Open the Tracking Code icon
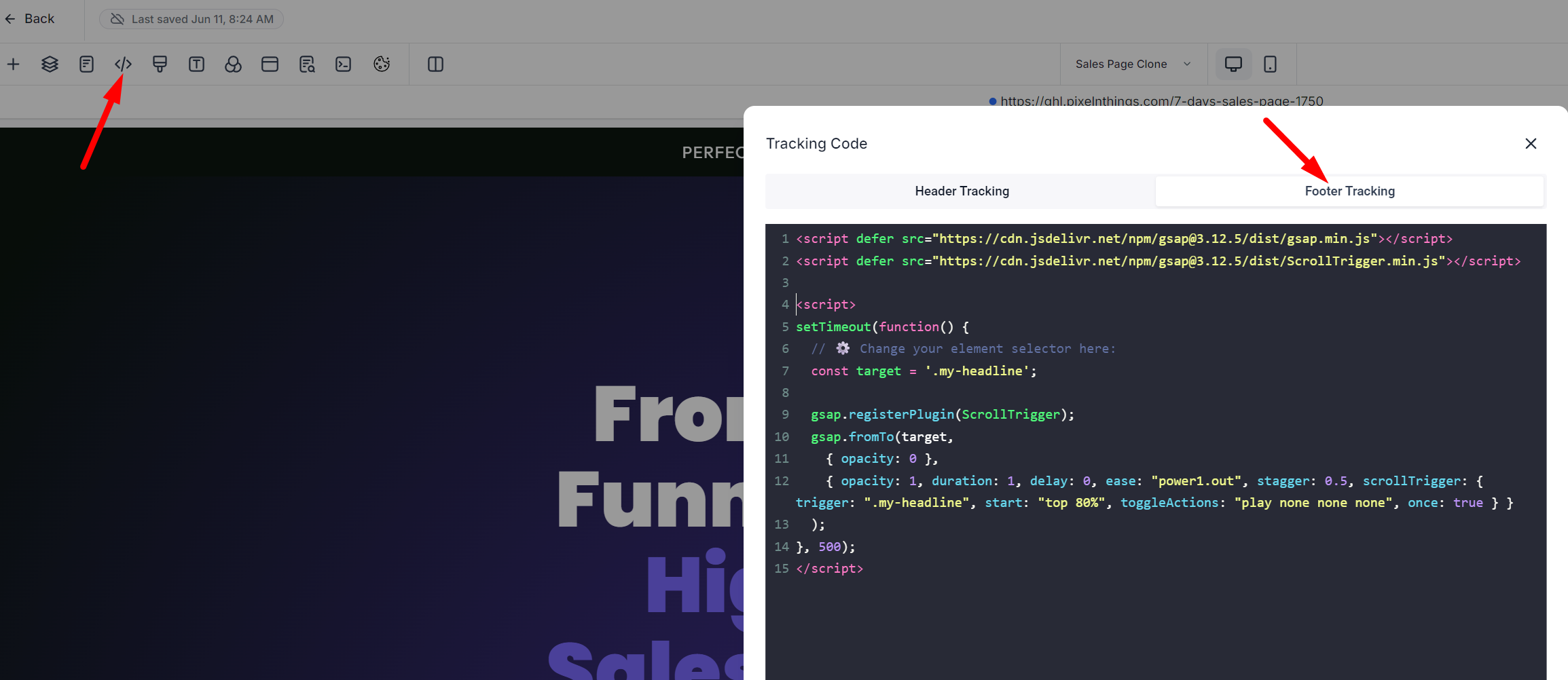Viewport: 1568px width, 680px height. point(123,64)
